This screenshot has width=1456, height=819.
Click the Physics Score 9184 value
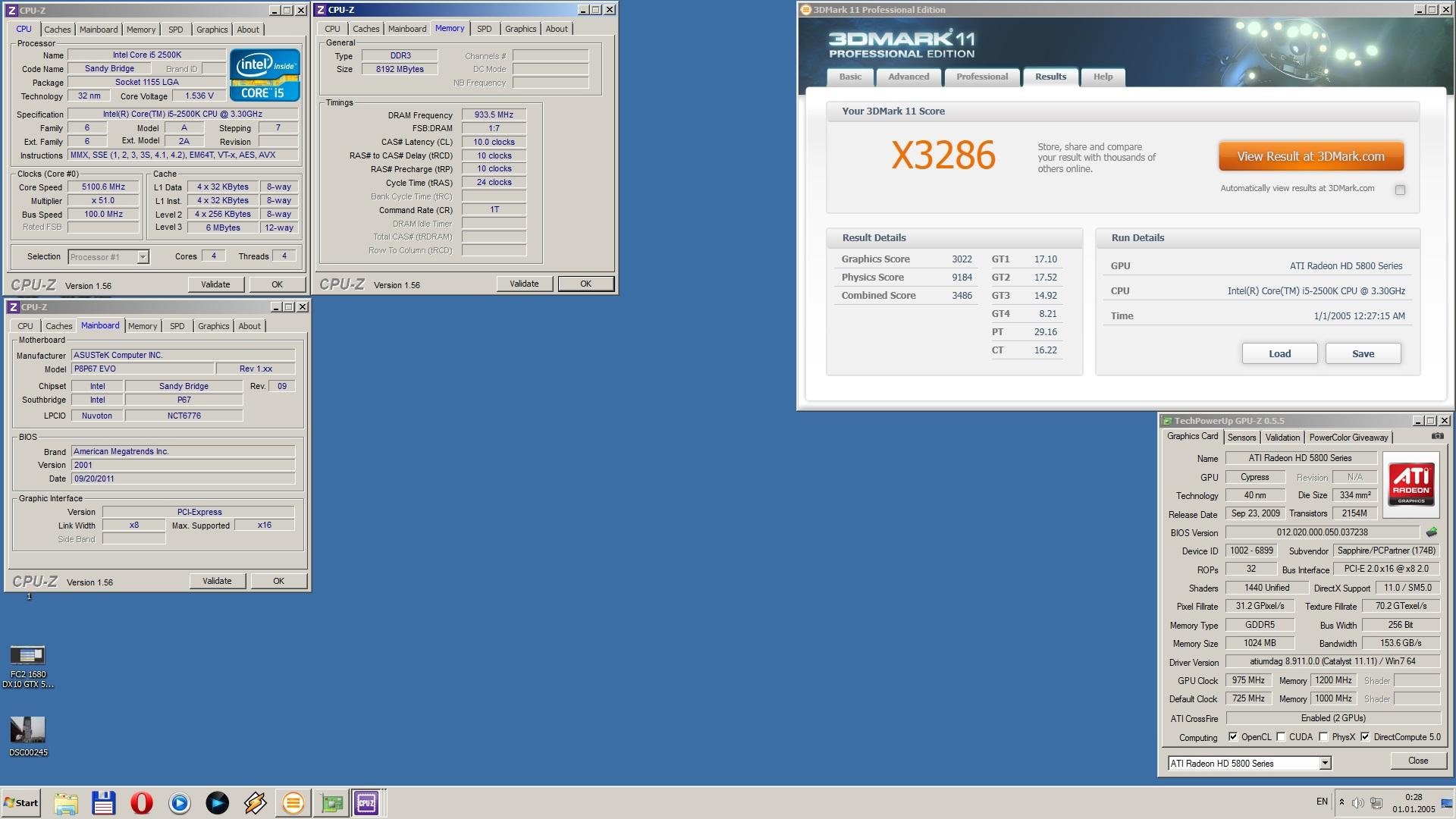coord(962,278)
